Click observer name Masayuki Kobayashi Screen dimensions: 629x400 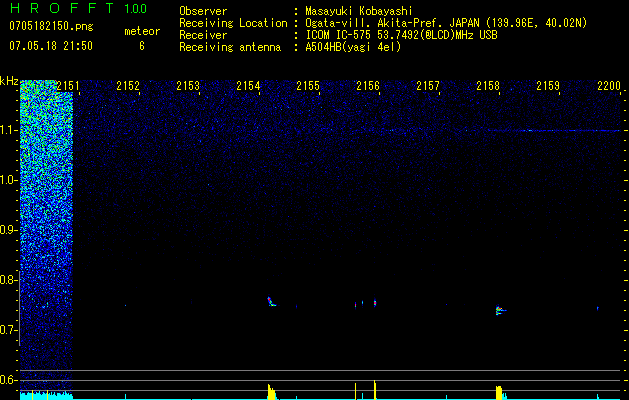359,11
